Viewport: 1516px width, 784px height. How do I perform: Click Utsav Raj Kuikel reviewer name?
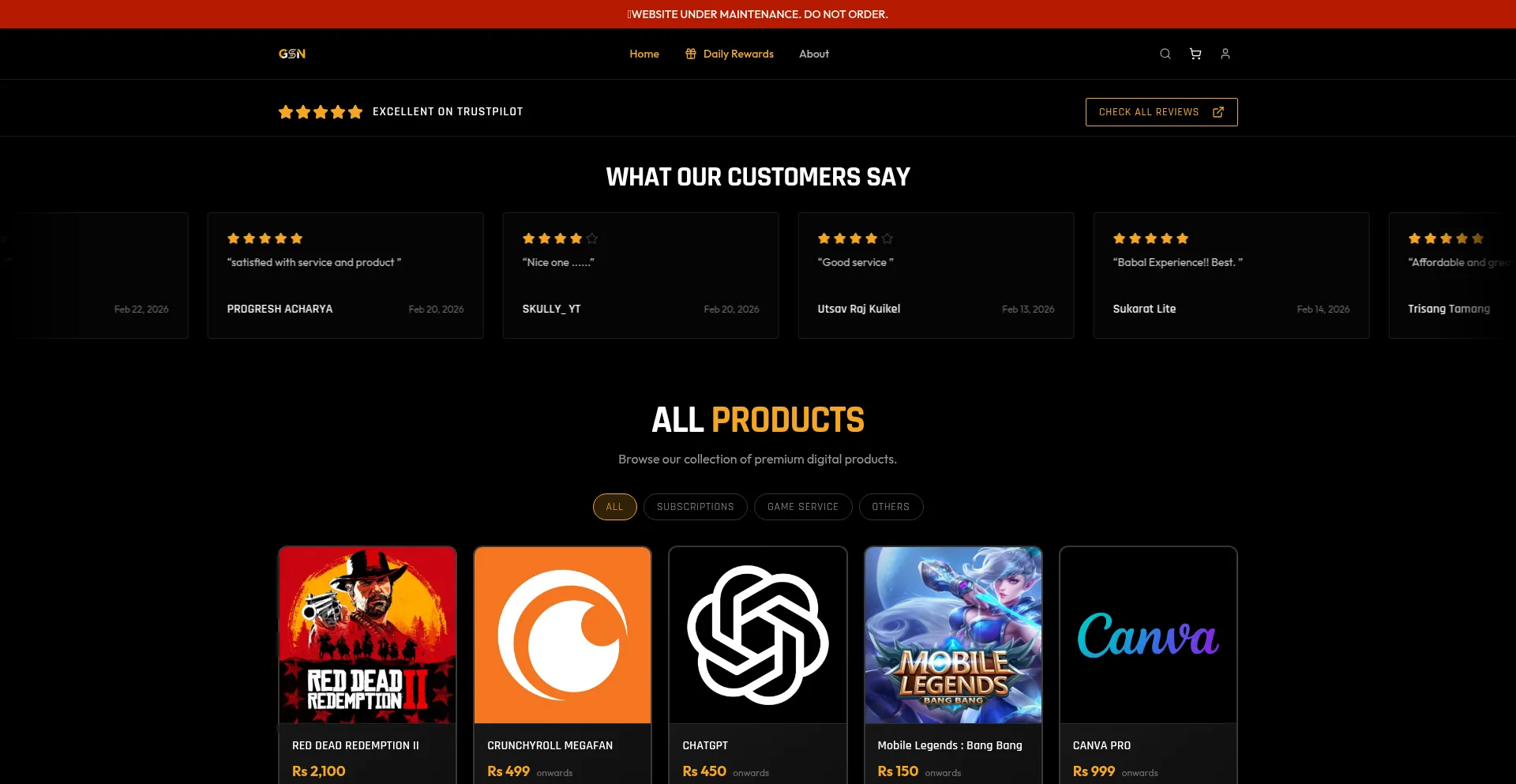(859, 309)
